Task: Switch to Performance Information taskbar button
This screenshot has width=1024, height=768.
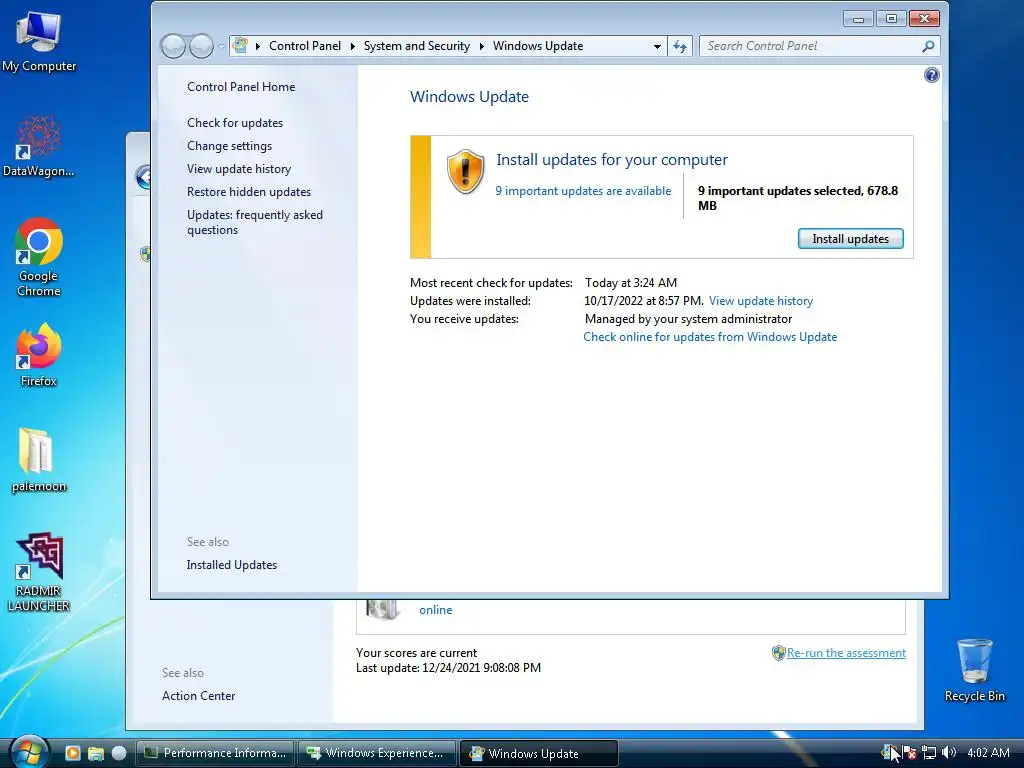Action: (x=215, y=753)
